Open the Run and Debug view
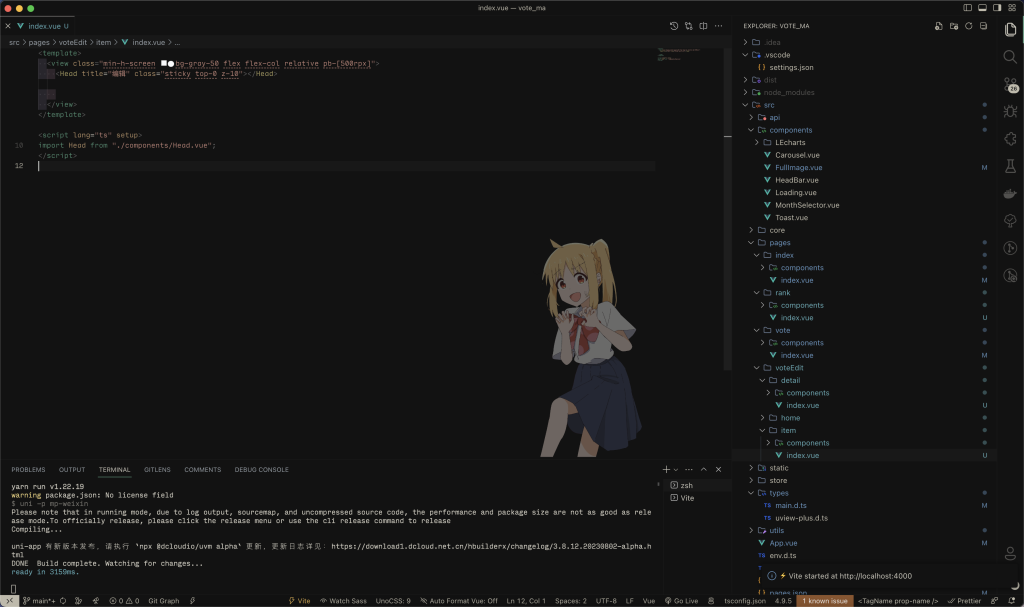Screen dimensions: 1024x607 coord(1010,112)
